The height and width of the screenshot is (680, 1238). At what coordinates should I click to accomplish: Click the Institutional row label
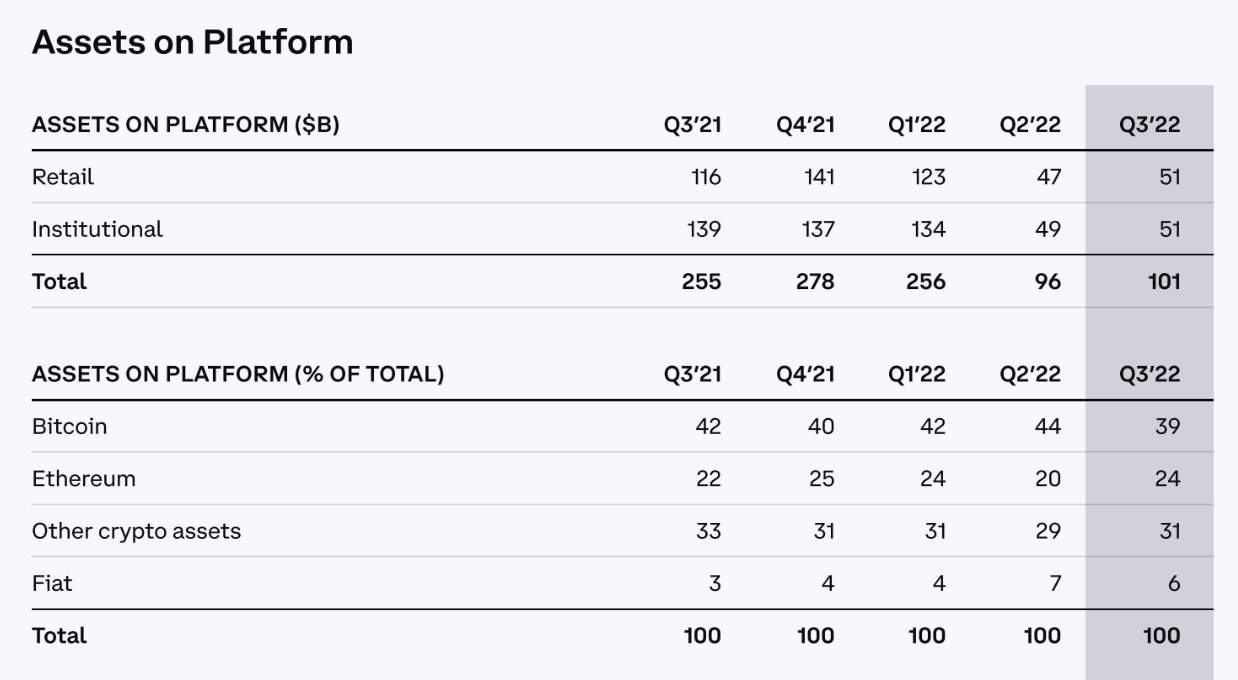tap(97, 229)
